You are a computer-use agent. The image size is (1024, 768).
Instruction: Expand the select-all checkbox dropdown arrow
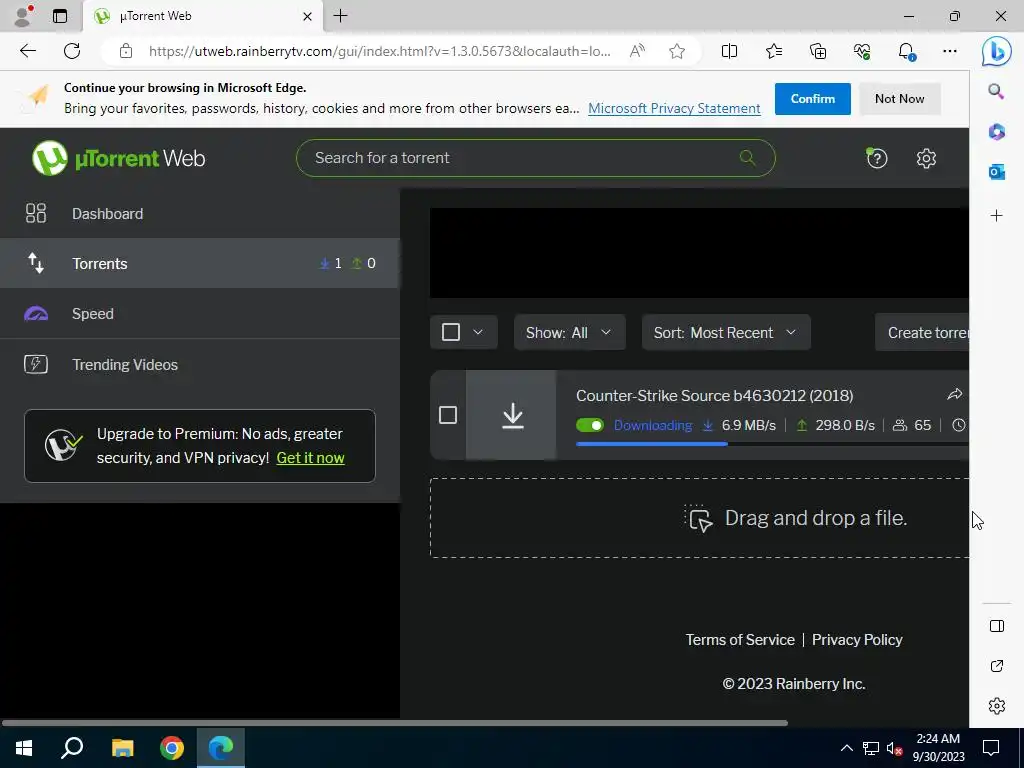[x=478, y=332]
